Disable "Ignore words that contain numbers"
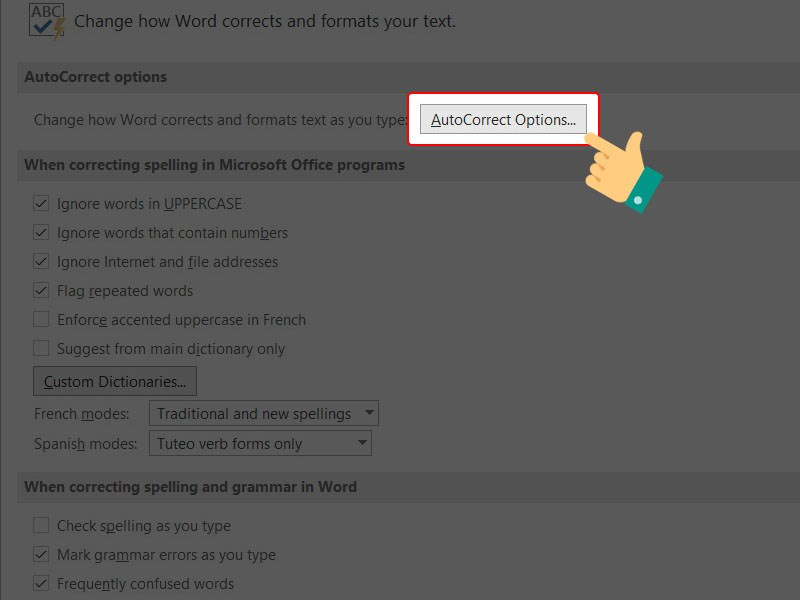This screenshot has width=800, height=600. click(x=41, y=232)
